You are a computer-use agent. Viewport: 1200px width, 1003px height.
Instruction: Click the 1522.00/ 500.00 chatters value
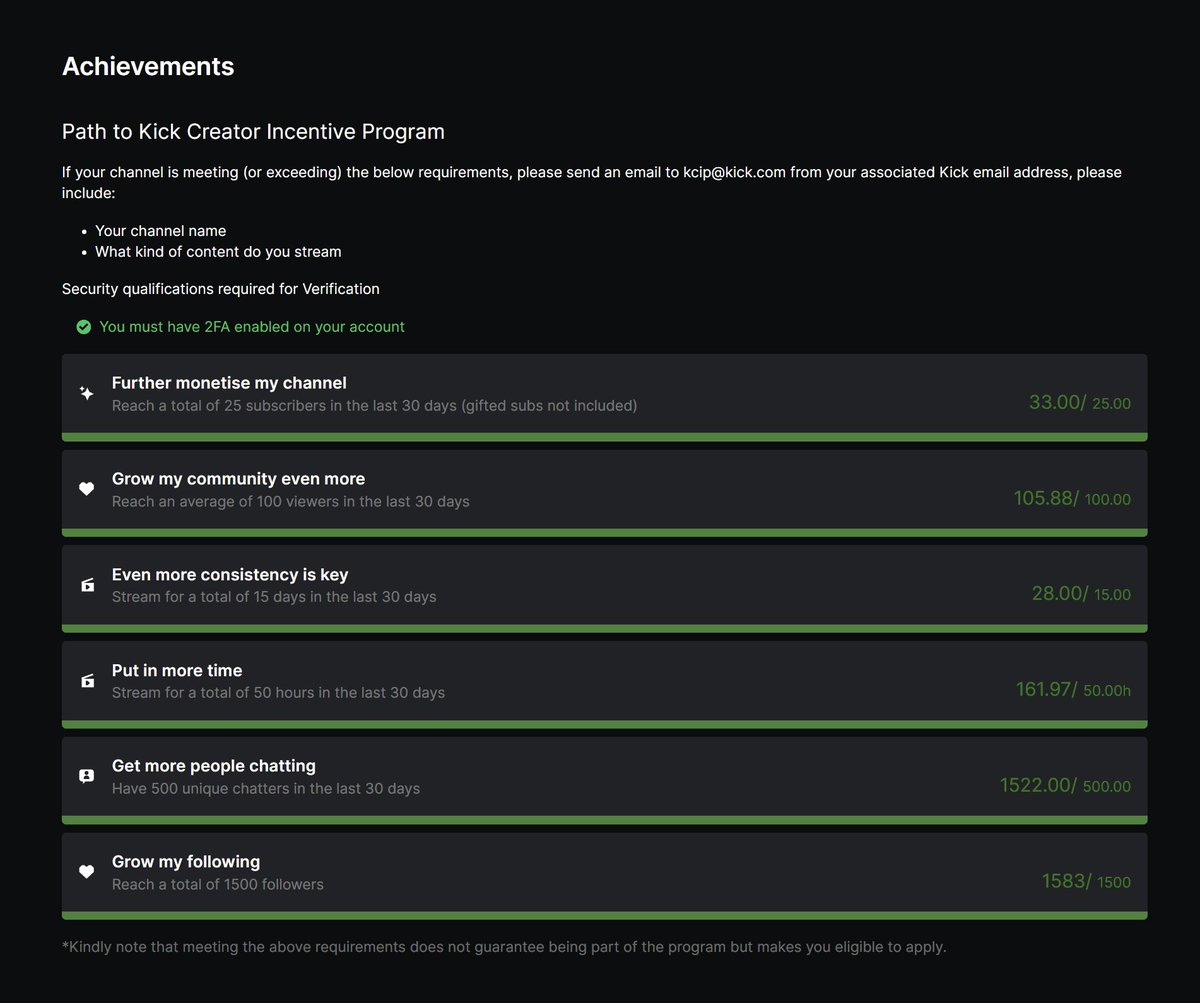1066,786
